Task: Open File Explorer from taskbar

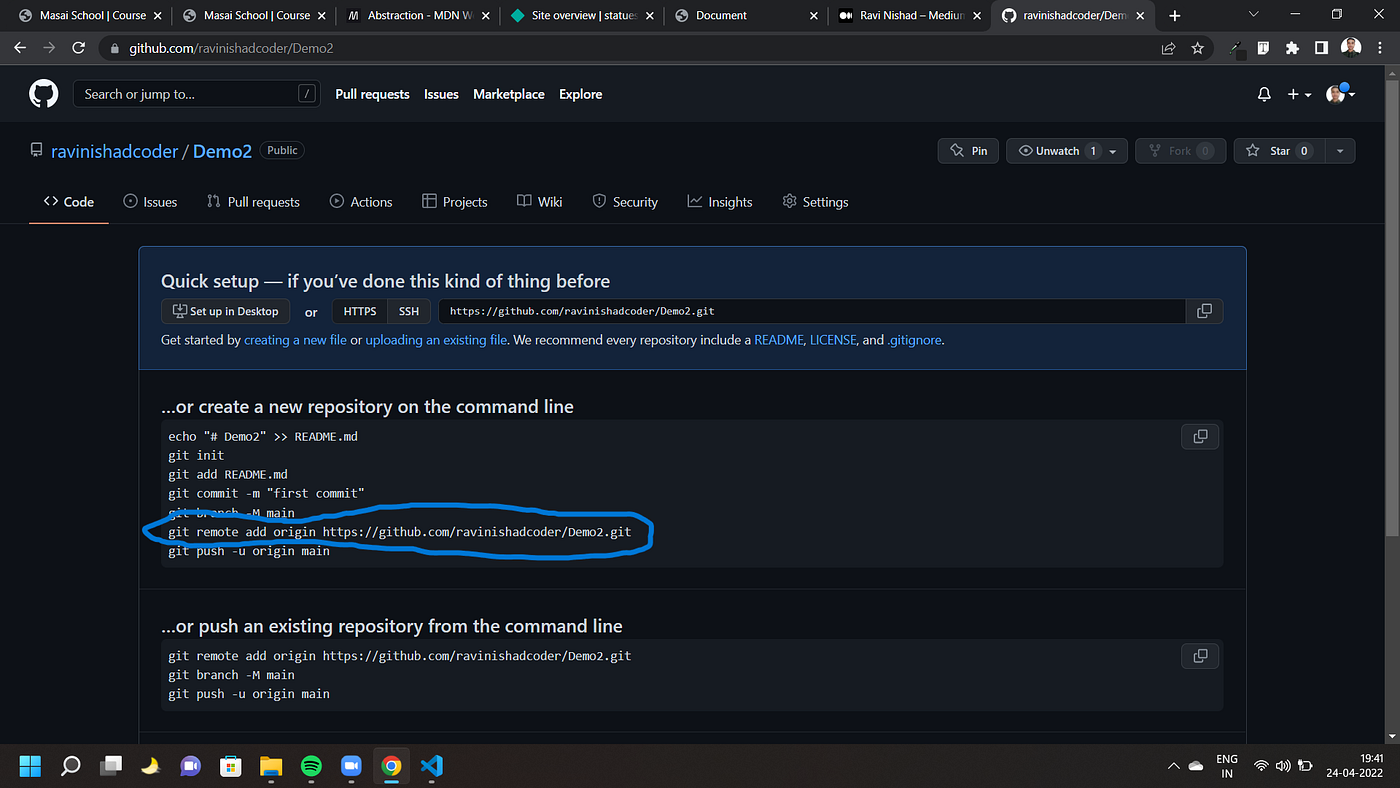Action: [271, 767]
